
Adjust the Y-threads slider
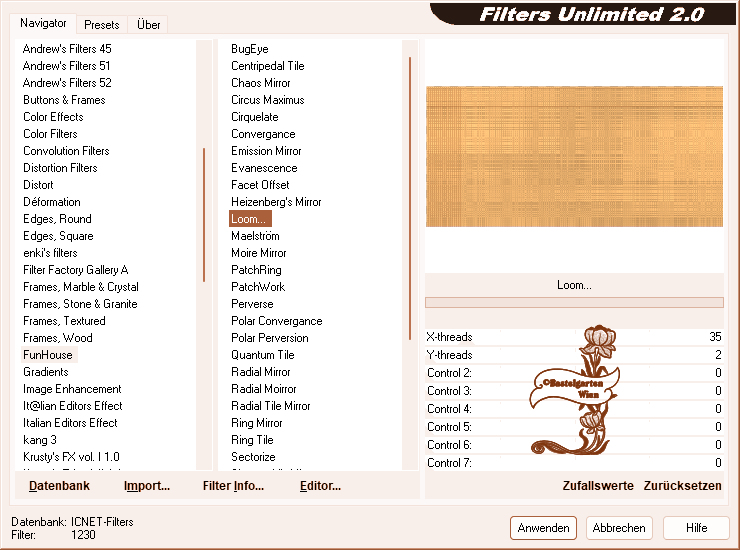[x=574, y=355]
